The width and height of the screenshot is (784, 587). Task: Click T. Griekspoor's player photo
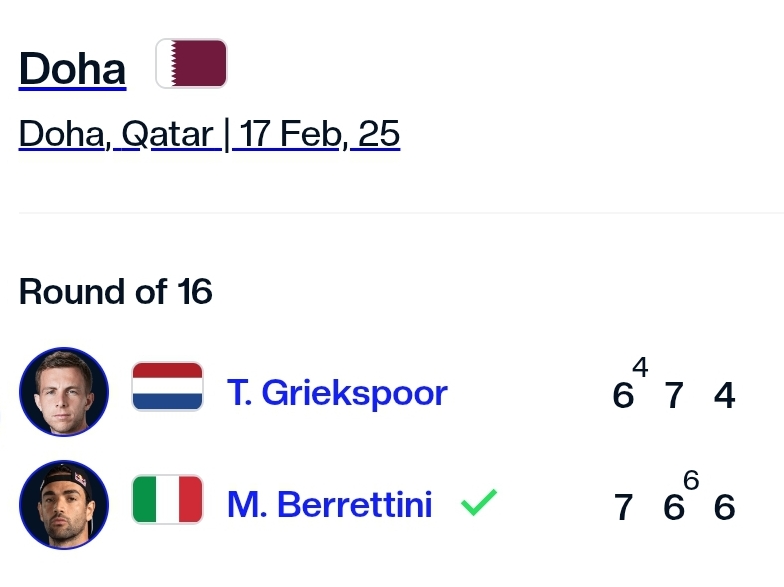click(64, 392)
